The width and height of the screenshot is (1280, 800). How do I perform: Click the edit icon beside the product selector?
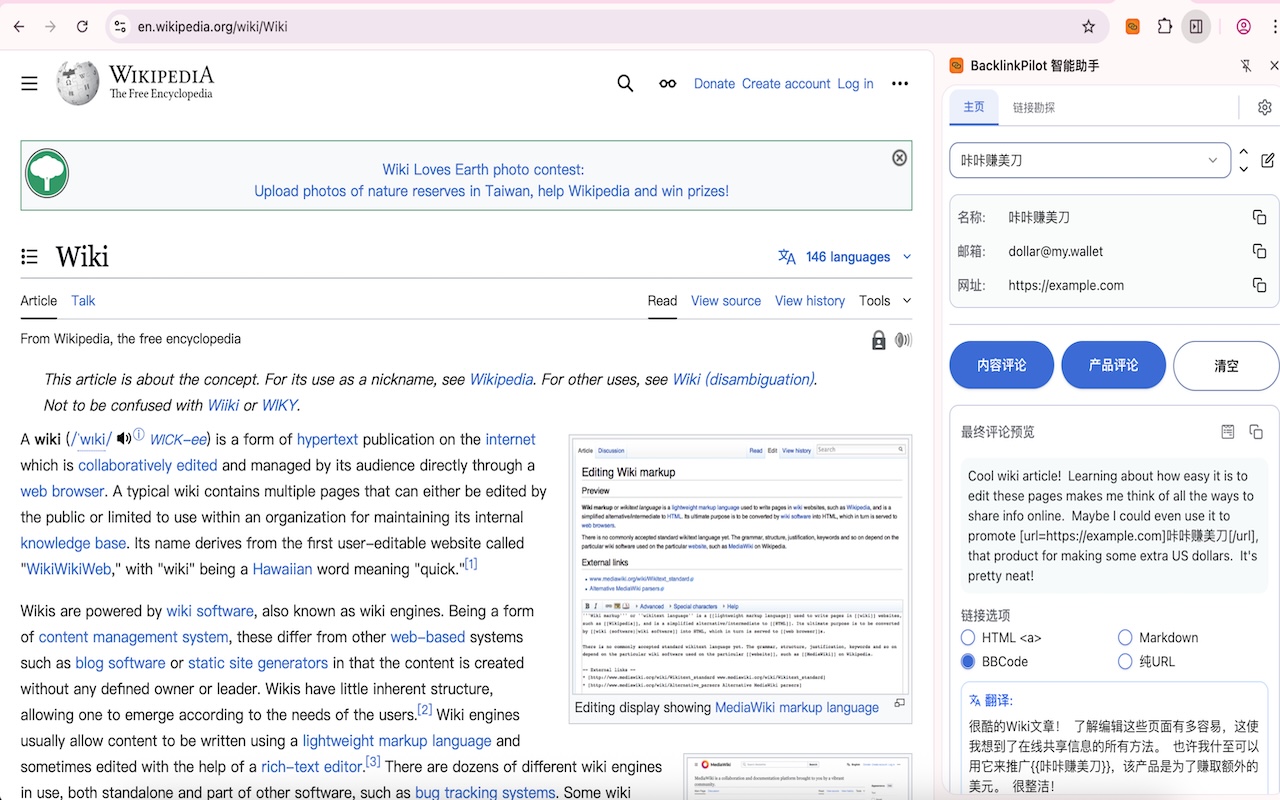[x=1266, y=160]
